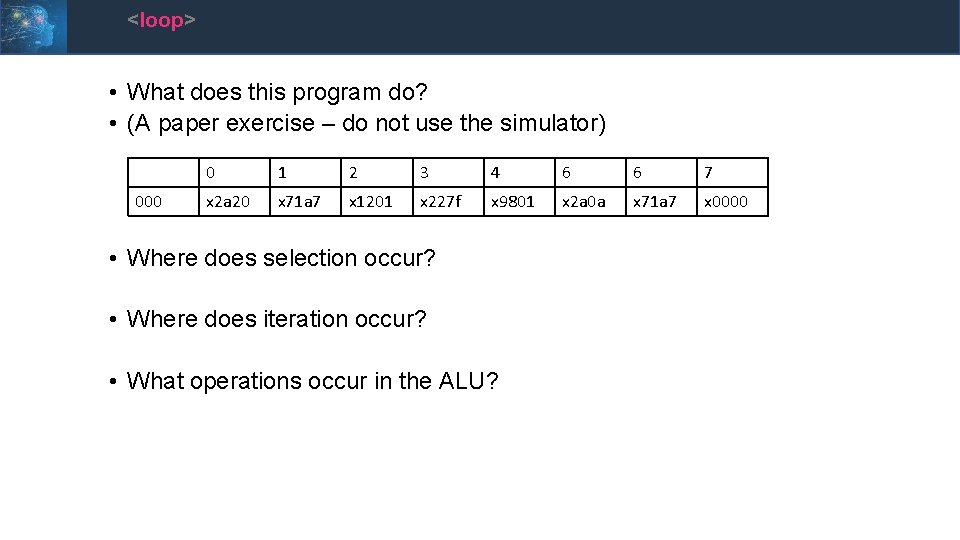Click the x1201 table cell
The width and height of the screenshot is (960, 540).
(x=377, y=202)
